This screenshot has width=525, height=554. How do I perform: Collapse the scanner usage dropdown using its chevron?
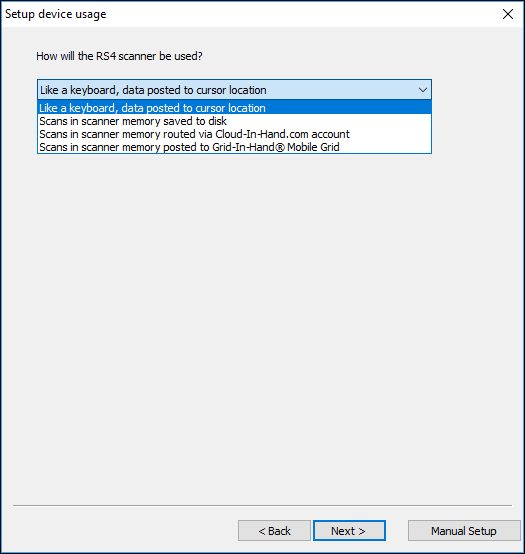point(423,90)
